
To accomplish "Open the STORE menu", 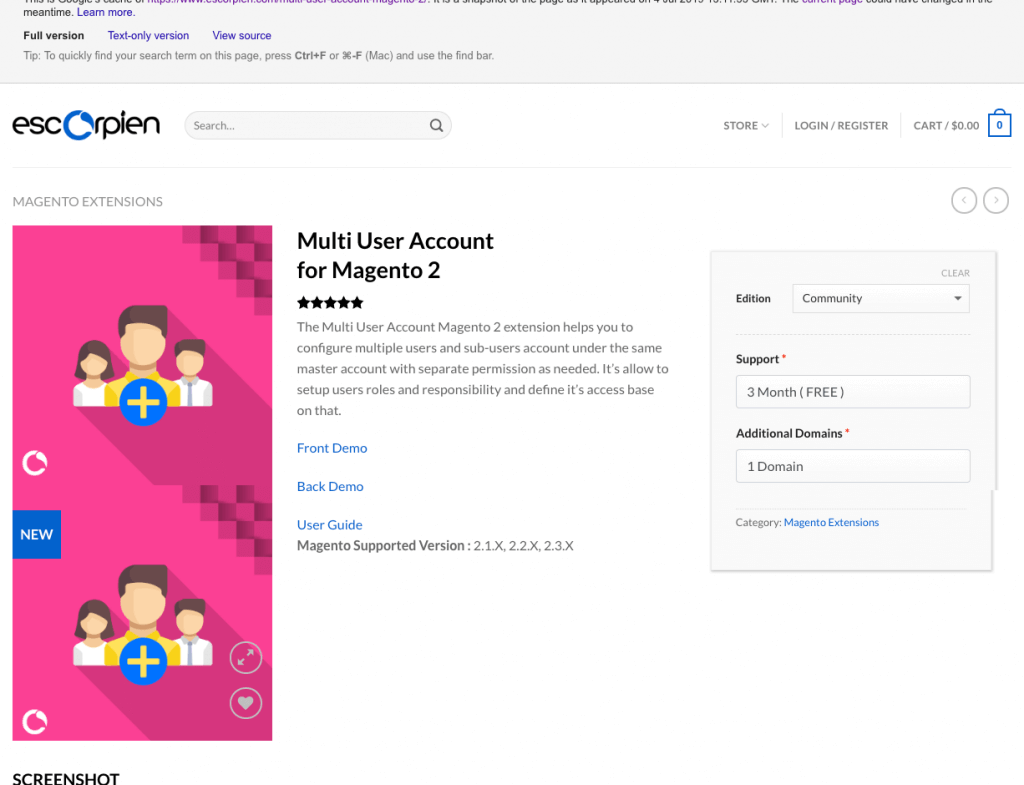I will click(746, 126).
